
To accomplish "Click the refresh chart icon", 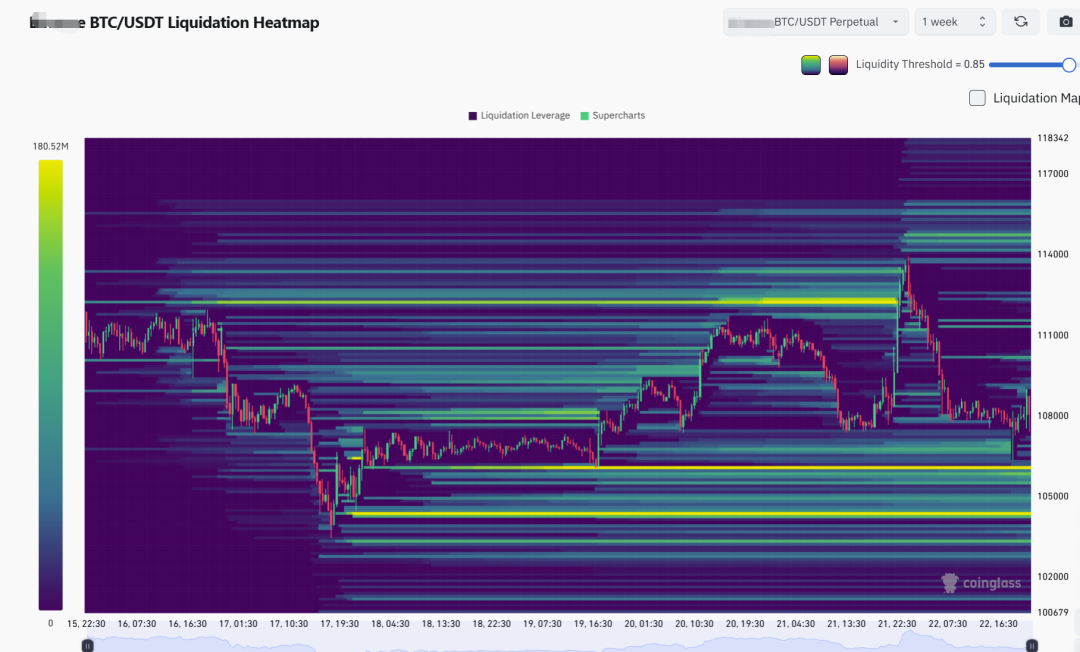I will [x=1020, y=22].
